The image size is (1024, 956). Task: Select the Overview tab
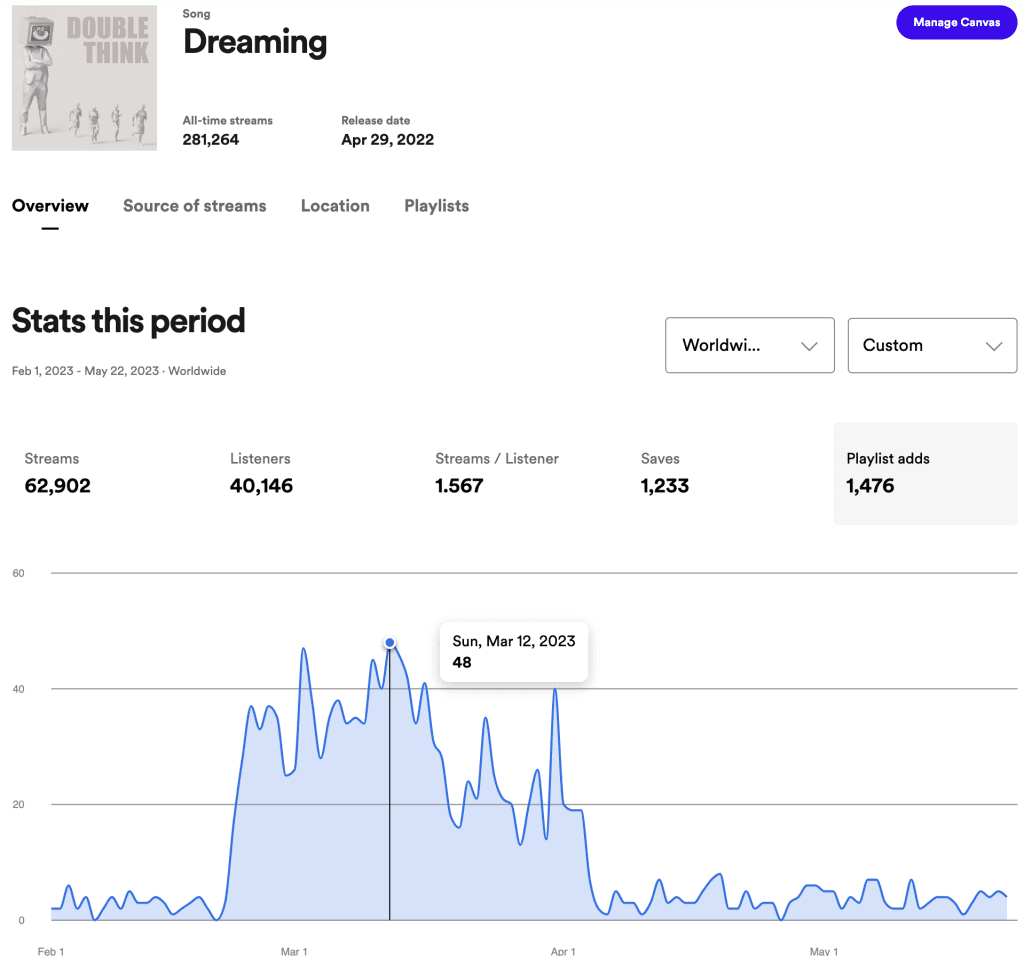point(50,206)
